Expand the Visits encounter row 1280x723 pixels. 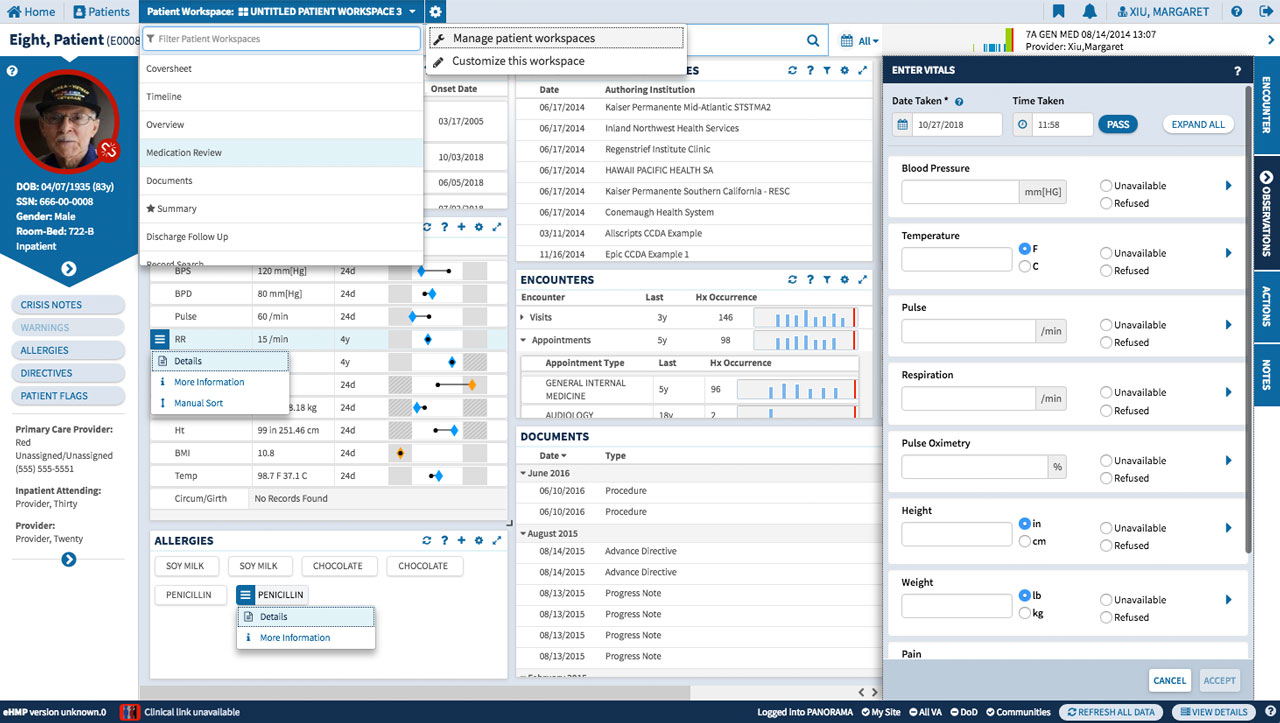click(523, 317)
